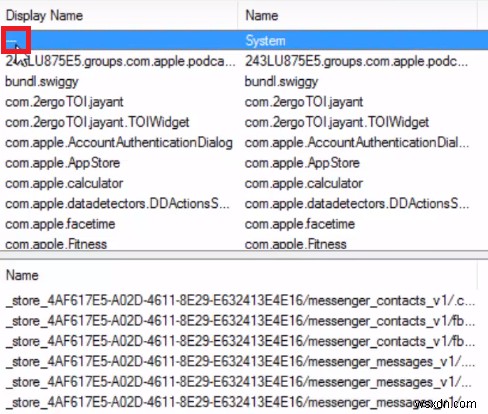The width and height of the screenshot is (488, 414).
Task: Click com.apple.datadetectors.DDActionsS... in the Name column
Action: (x=357, y=204)
